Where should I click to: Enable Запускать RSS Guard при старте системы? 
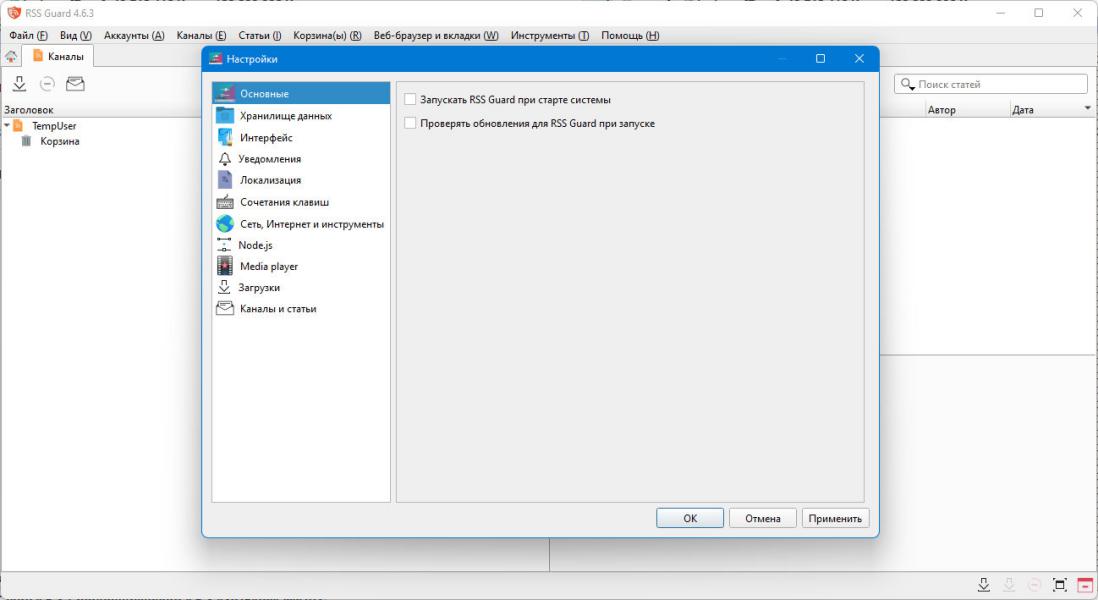(410, 100)
